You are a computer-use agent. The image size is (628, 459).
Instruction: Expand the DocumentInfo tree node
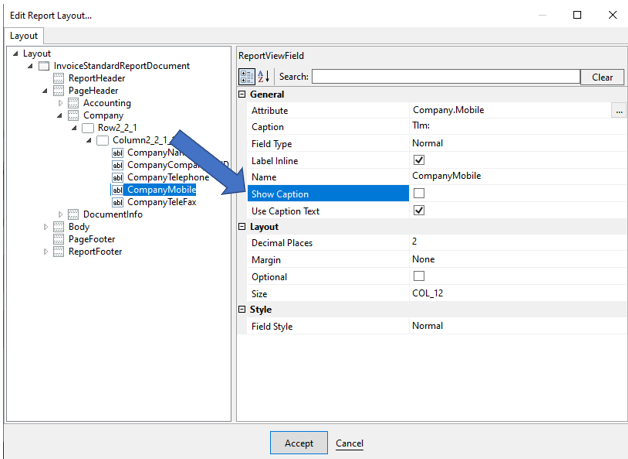pyautogui.click(x=60, y=214)
